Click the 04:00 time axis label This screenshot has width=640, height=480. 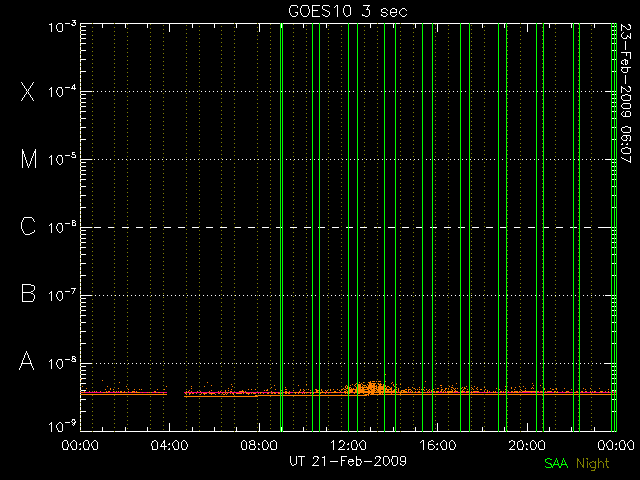coord(169,444)
